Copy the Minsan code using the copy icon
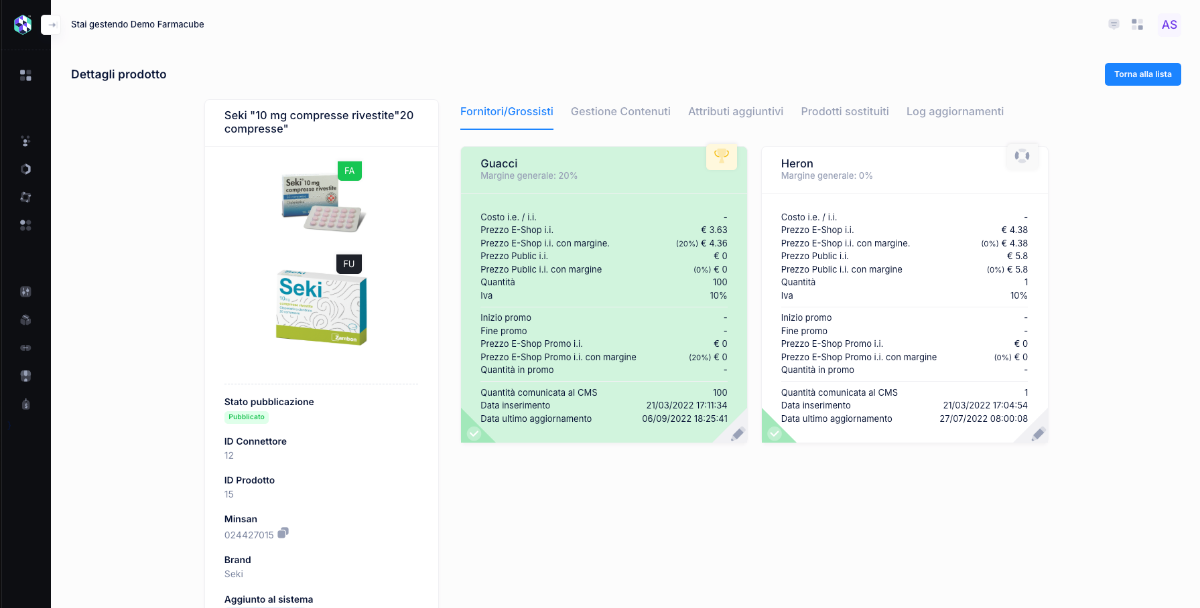 [x=281, y=533]
